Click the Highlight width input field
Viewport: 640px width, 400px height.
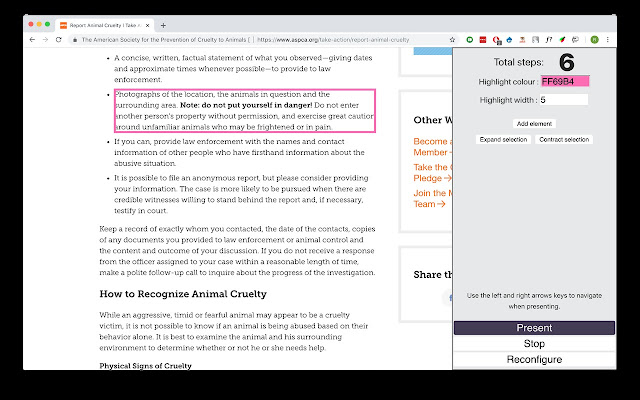coord(564,100)
